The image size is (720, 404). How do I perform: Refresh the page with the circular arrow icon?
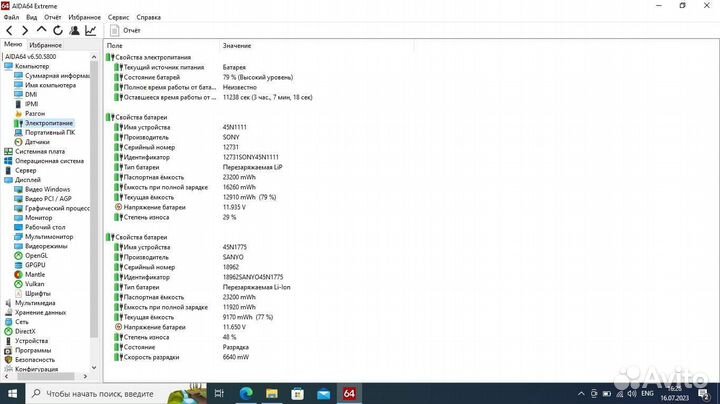pos(58,31)
